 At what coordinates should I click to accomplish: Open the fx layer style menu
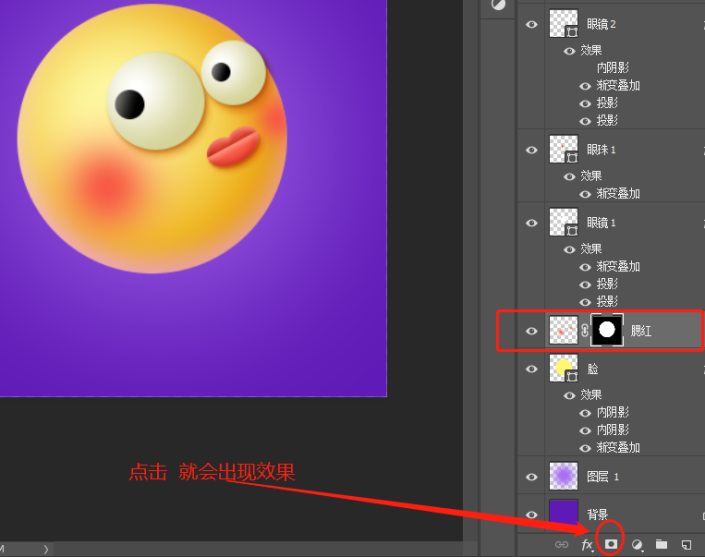(587, 544)
